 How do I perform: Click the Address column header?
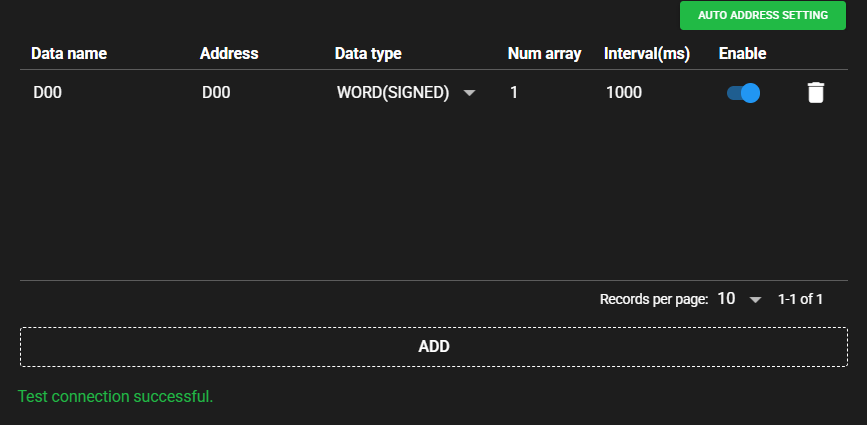click(x=229, y=53)
